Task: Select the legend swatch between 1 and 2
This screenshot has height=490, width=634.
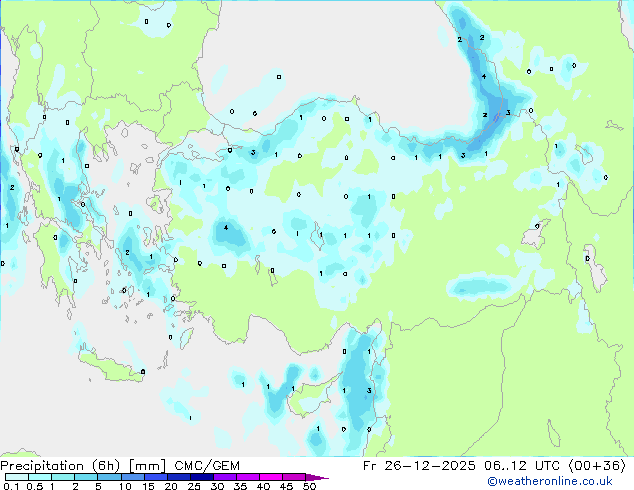Action: [63, 477]
